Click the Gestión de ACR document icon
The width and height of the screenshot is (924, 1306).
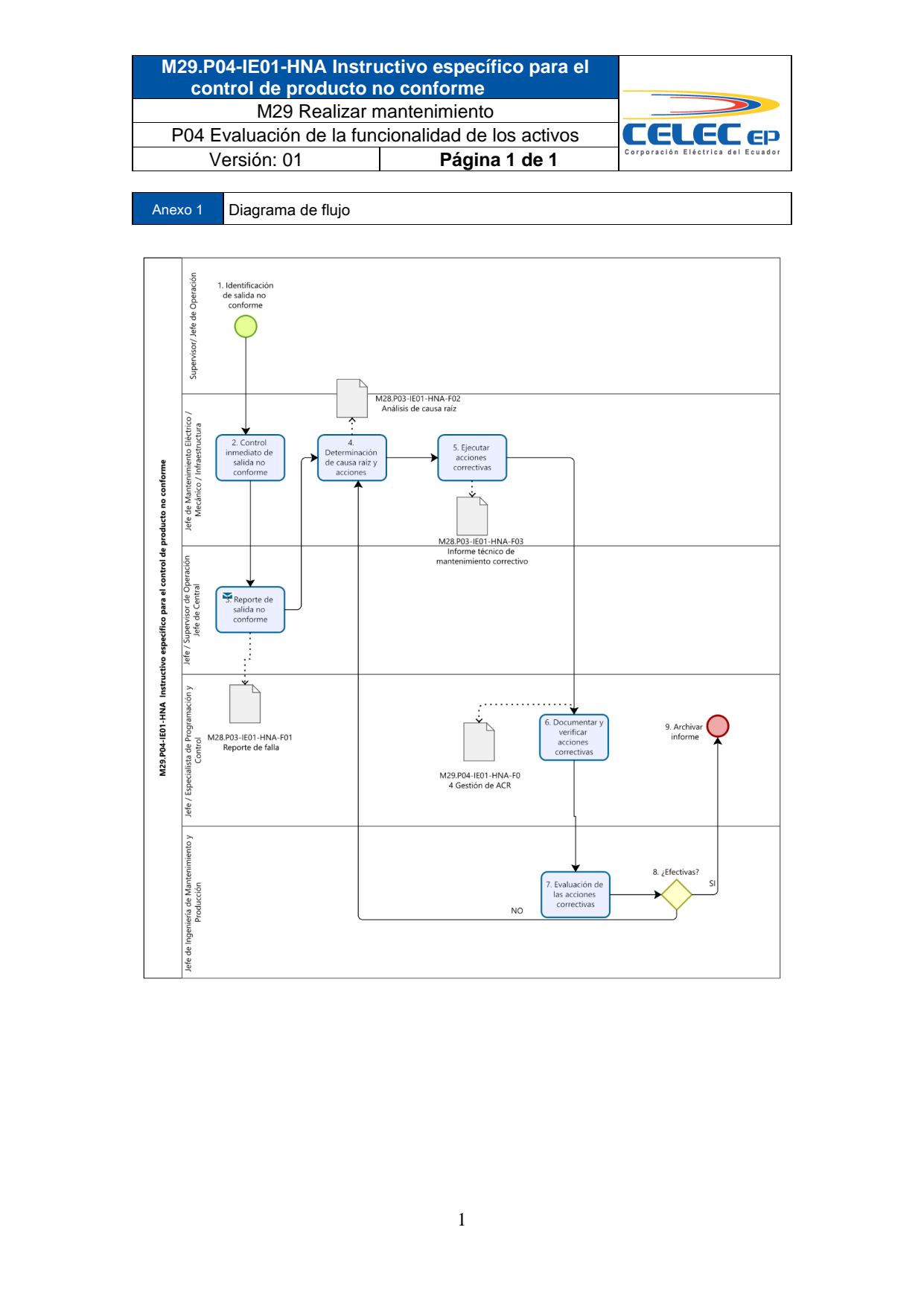point(479,742)
